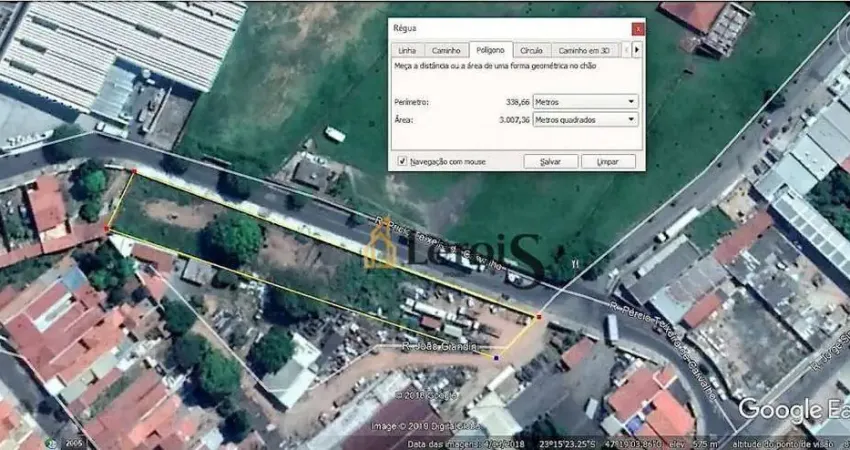The width and height of the screenshot is (850, 450).
Task: Show more tabs with right arrow
Action: 637,50
